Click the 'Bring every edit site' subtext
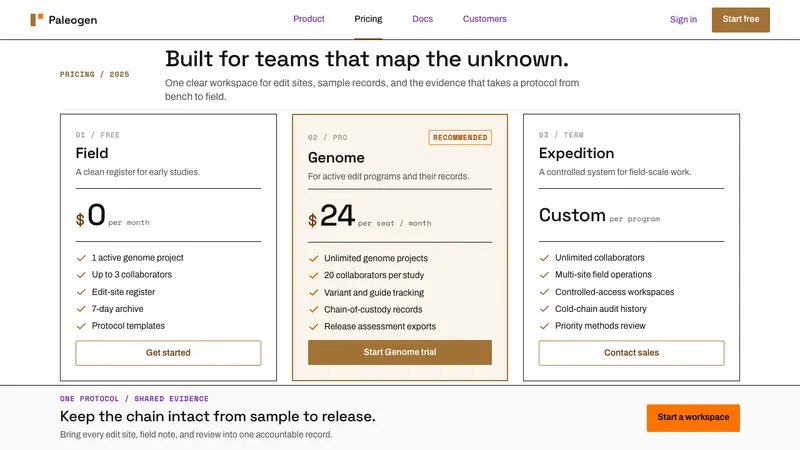 tap(196, 435)
